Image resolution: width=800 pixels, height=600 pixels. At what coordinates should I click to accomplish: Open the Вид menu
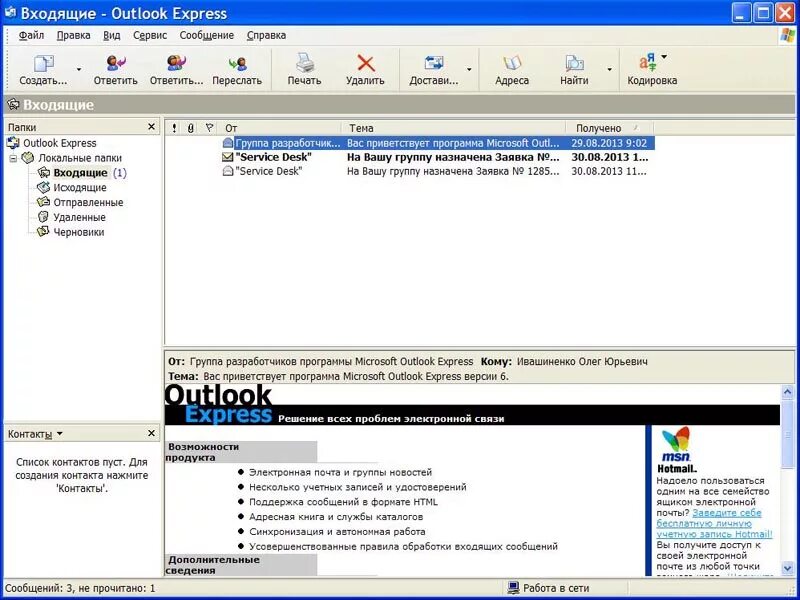click(x=112, y=35)
